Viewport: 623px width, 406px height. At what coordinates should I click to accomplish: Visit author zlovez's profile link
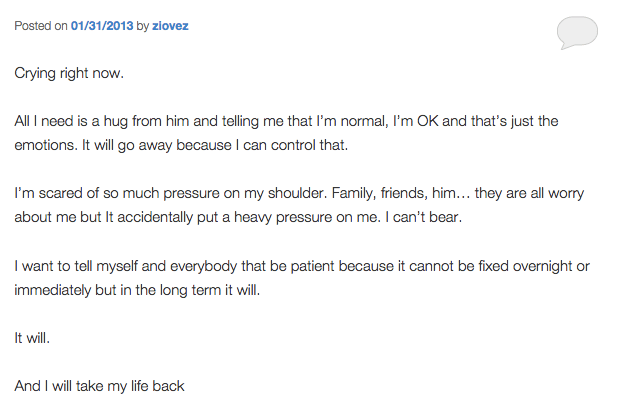click(170, 27)
